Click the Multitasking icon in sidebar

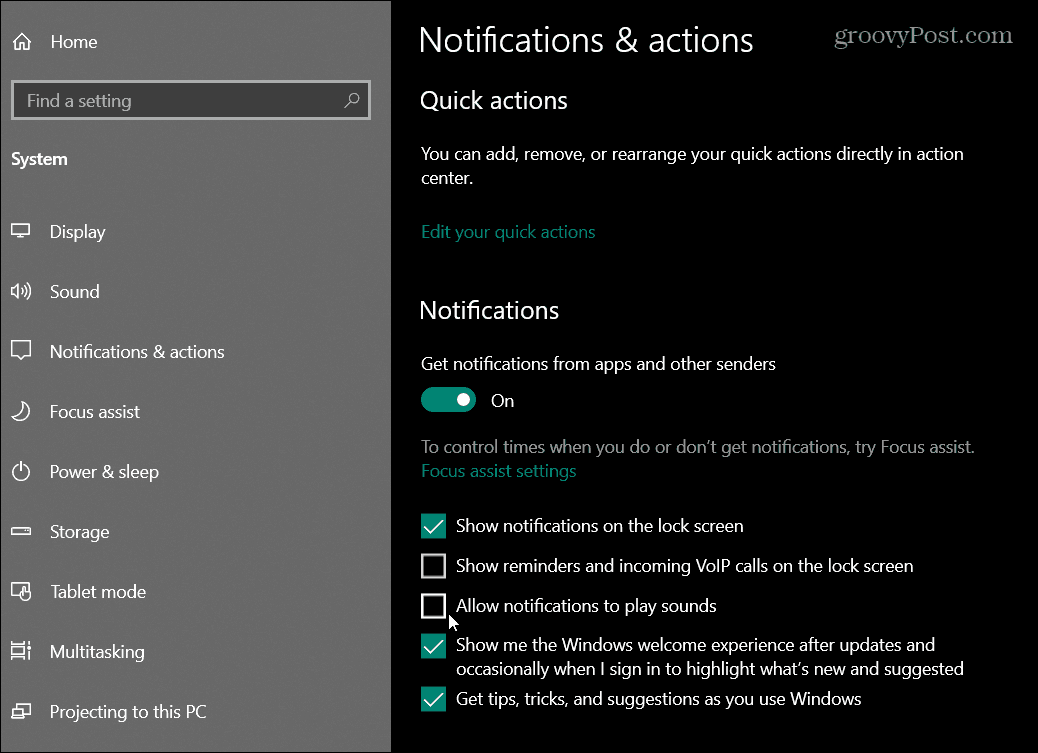pos(21,651)
